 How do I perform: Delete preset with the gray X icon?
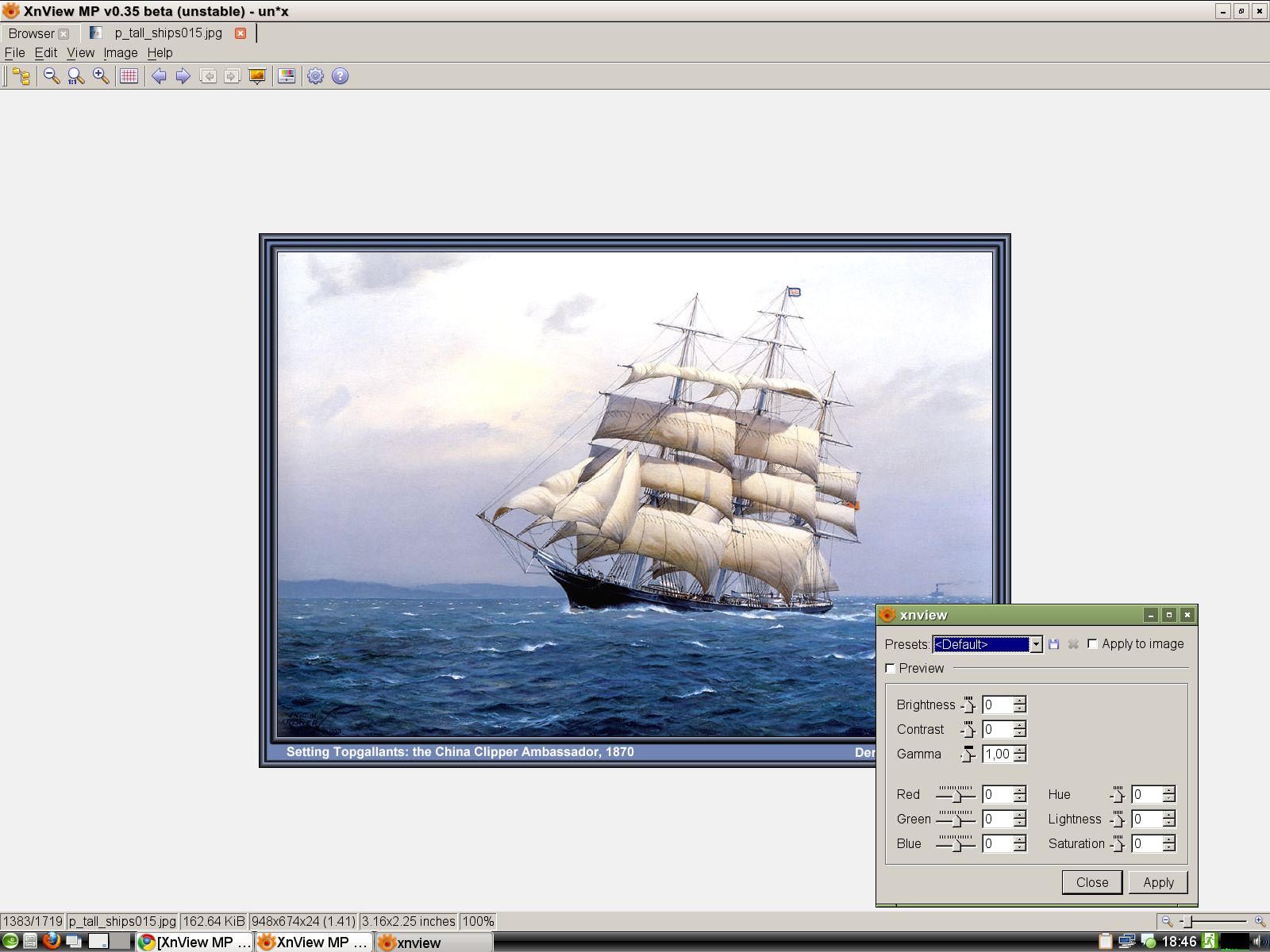[1073, 644]
